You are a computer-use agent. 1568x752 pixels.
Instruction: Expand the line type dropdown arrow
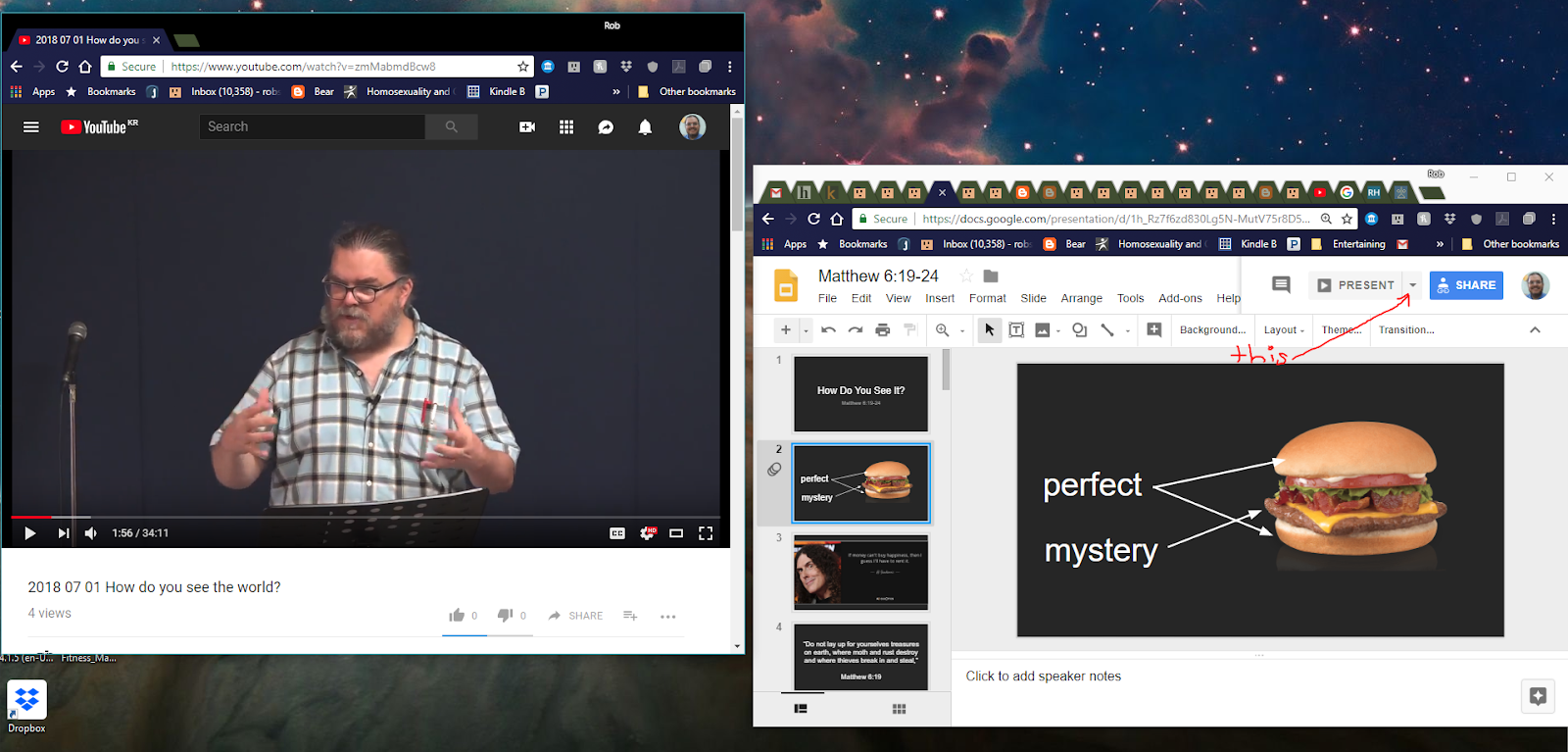pos(1128,331)
